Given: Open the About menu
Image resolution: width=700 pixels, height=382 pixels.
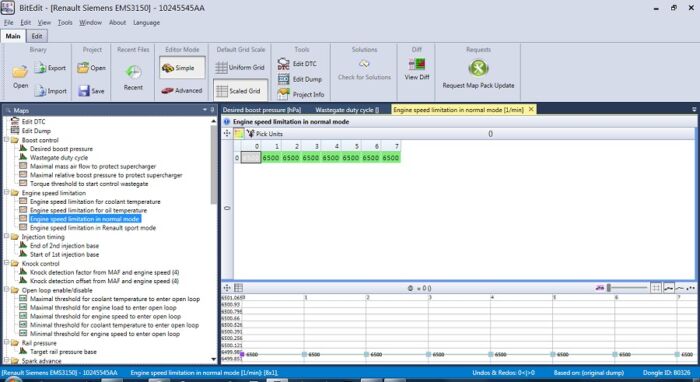Looking at the screenshot, I should 117,22.
